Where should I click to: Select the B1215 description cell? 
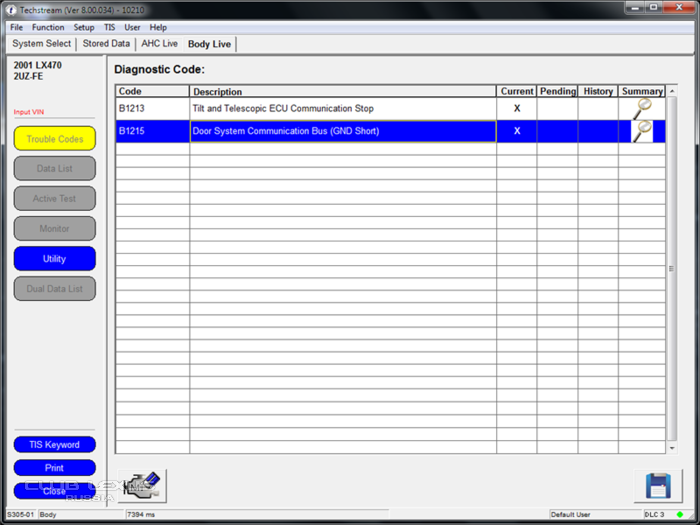coord(343,131)
